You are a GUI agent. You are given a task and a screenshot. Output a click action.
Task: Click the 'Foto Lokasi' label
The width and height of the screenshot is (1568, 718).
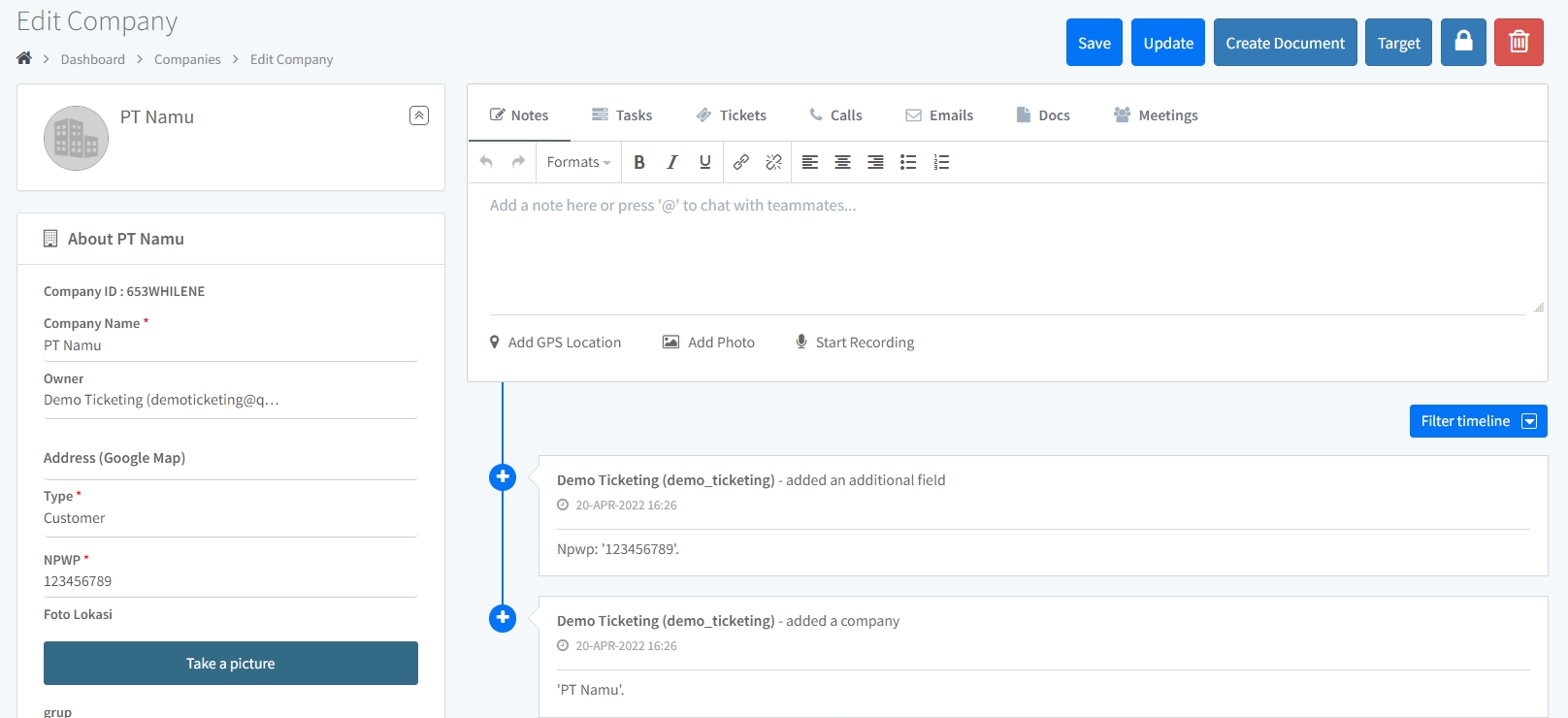(x=78, y=614)
